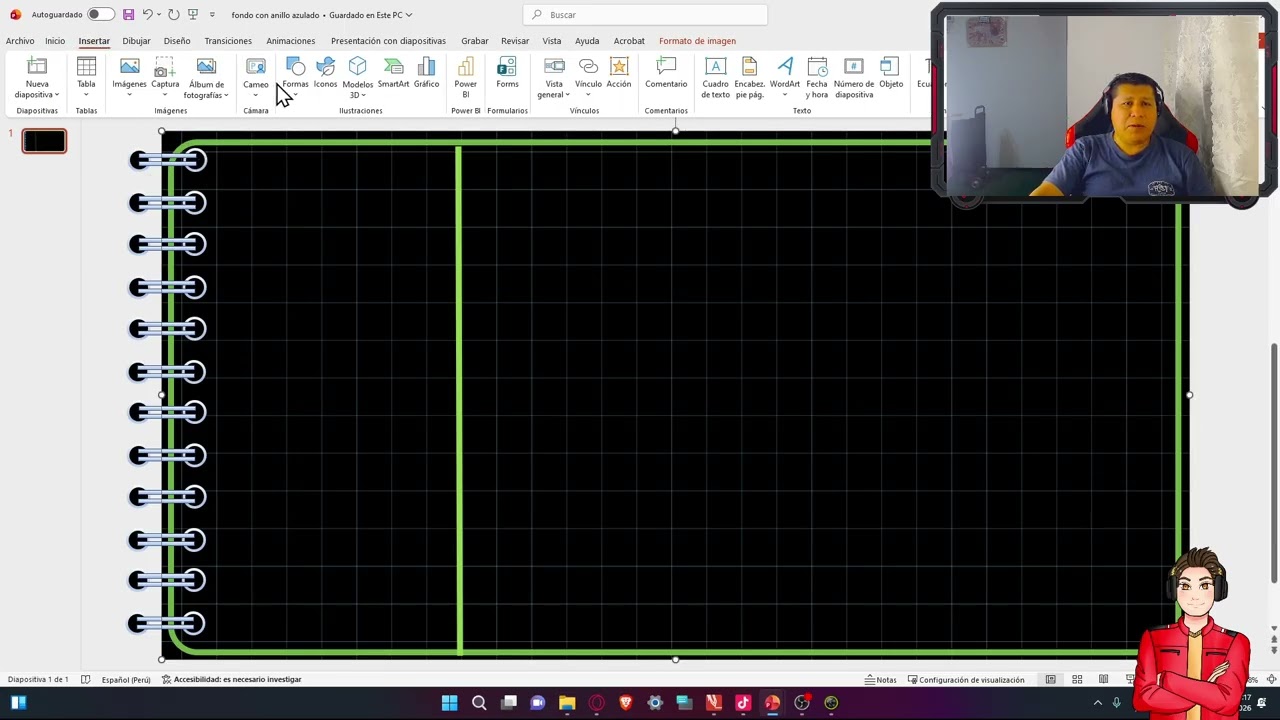This screenshot has width=1280, height=720.
Task: Add an Acción to the selection
Action: (619, 73)
